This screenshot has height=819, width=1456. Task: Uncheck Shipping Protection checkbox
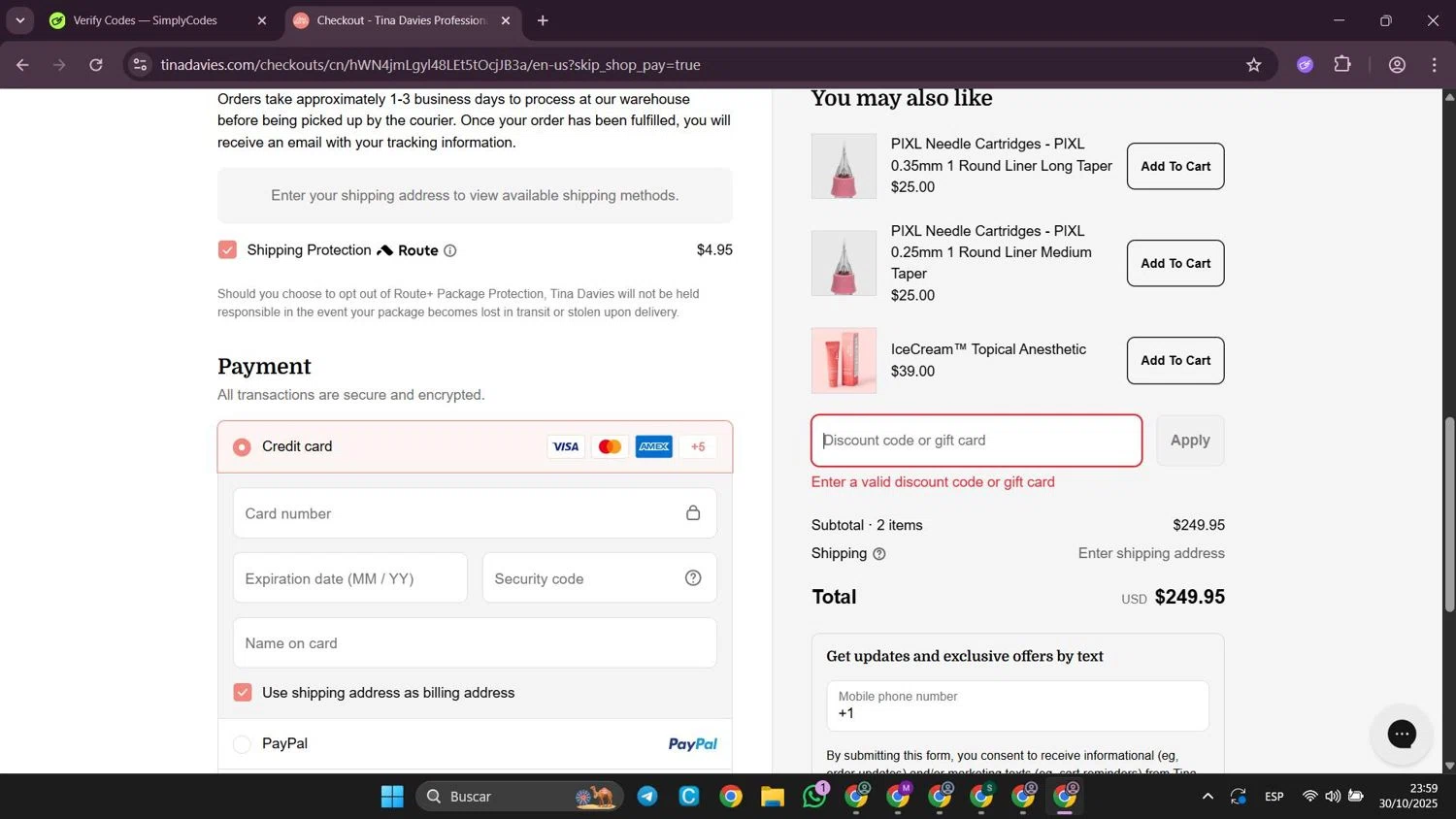point(227,249)
